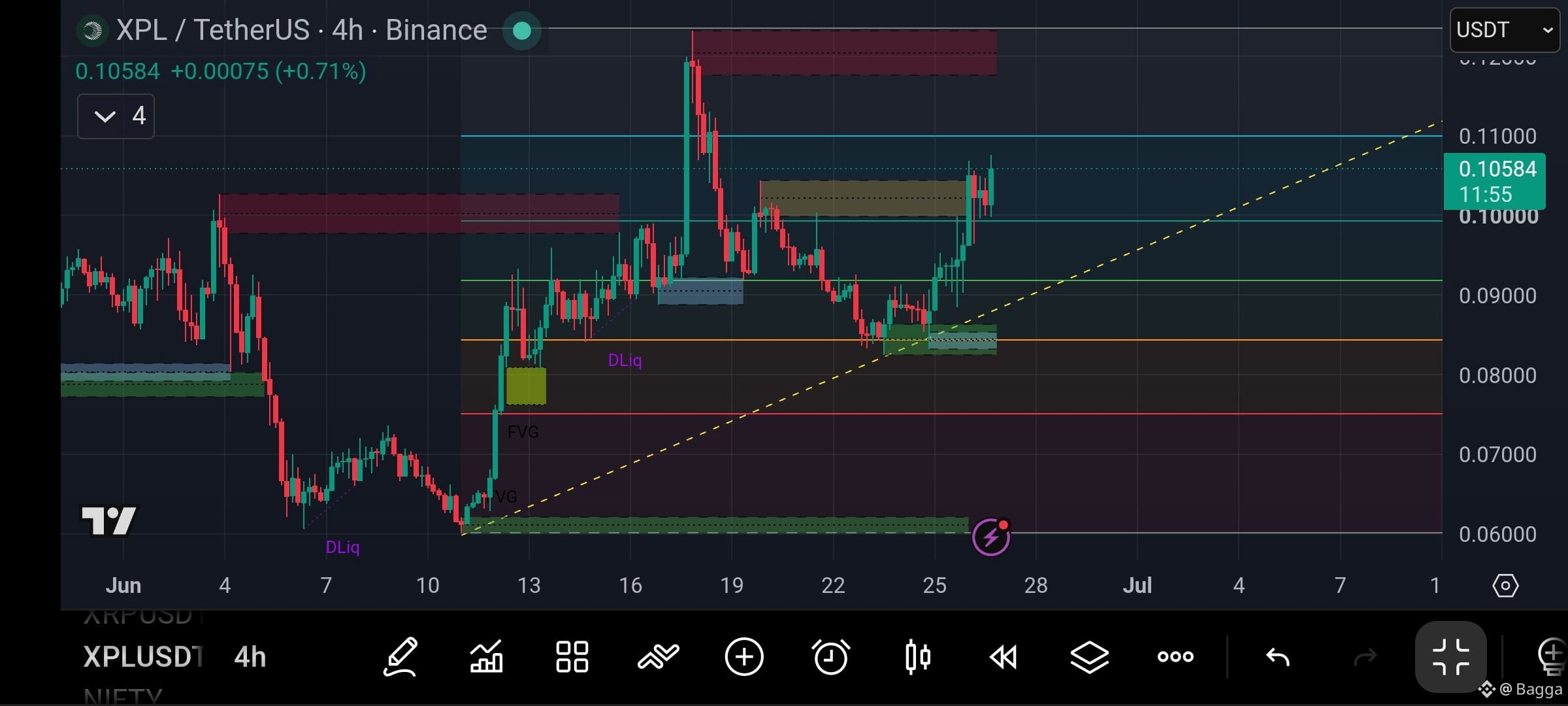Screen dimensions: 1568x706
Task: Click the XPL / TetherUS chart title
Action: (x=301, y=30)
